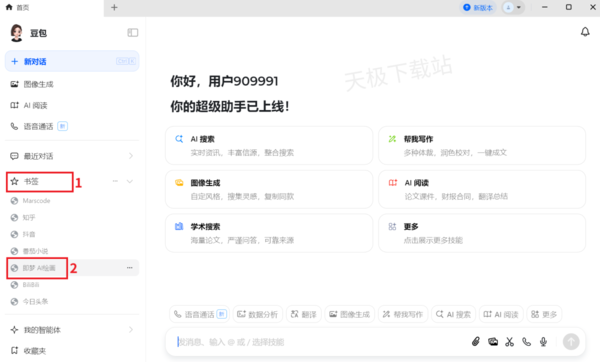600x362 pixels.
Task: Expand 我的智能体 using its right arrow
Action: (x=131, y=329)
